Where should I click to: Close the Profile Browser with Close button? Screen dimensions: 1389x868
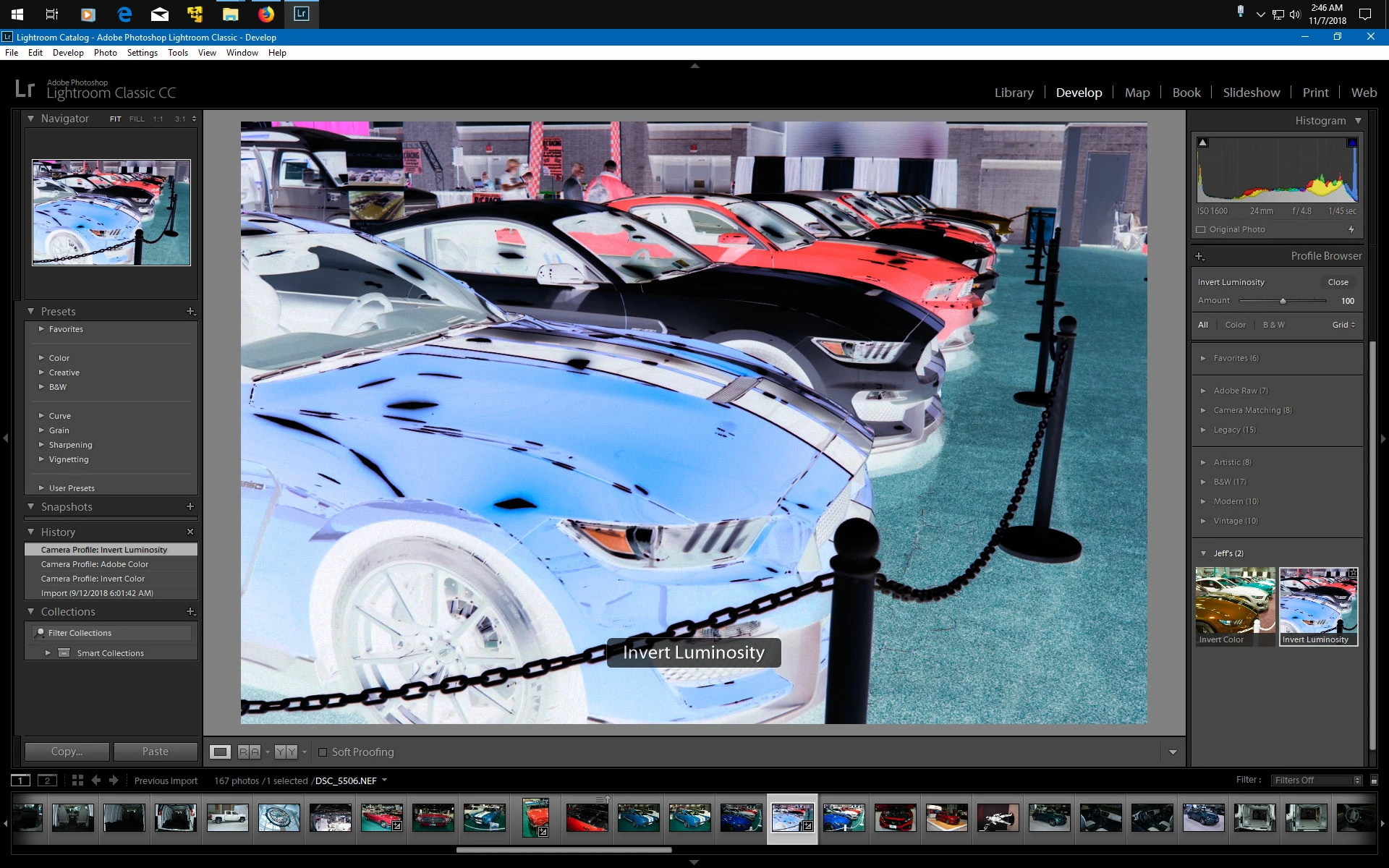1338,282
